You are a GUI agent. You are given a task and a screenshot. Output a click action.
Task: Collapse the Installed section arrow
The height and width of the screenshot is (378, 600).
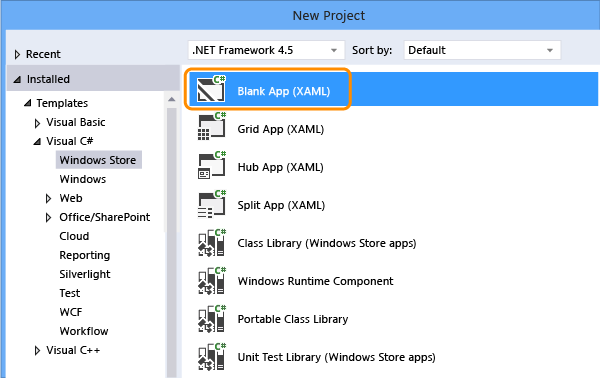point(17,80)
